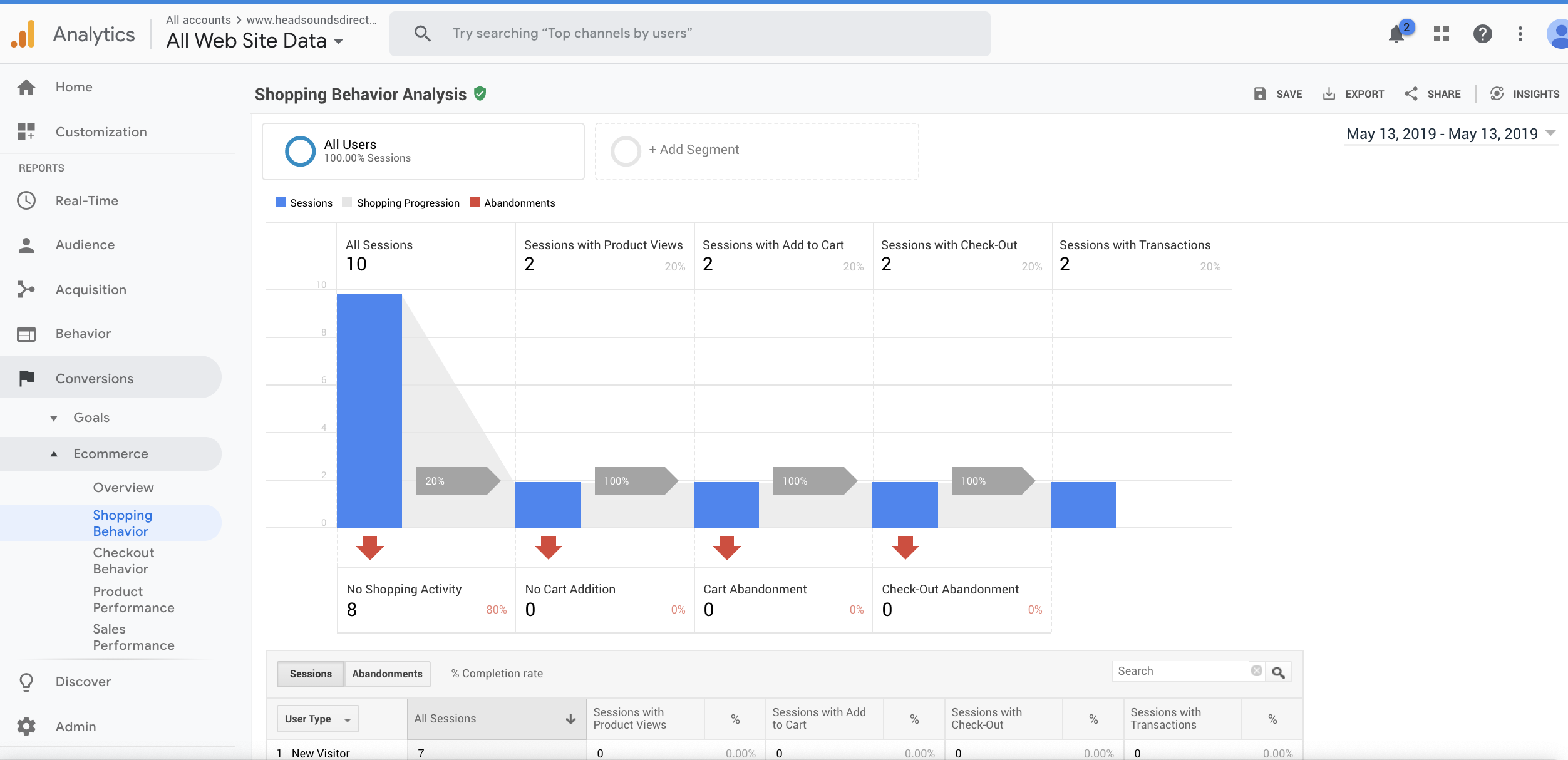
Task: Open the date range picker dropdown
Action: point(1450,133)
